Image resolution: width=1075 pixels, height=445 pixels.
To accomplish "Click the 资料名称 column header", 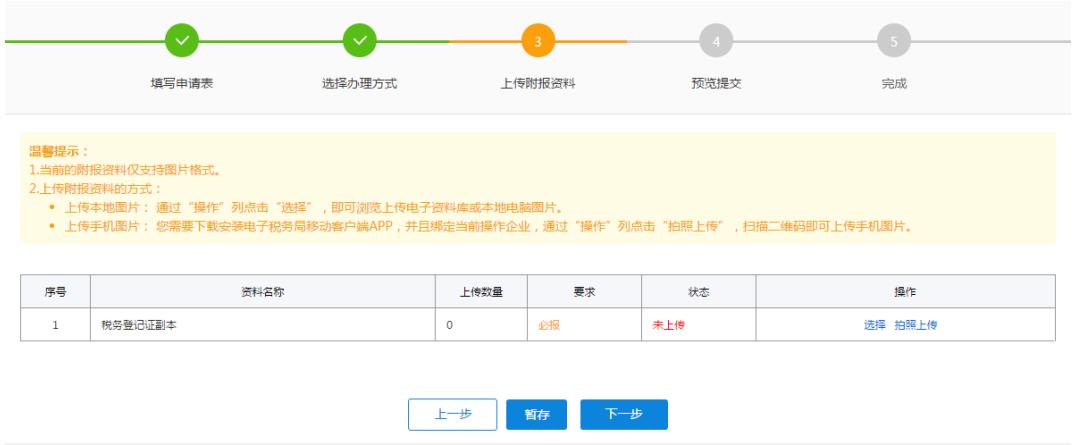I will click(264, 292).
